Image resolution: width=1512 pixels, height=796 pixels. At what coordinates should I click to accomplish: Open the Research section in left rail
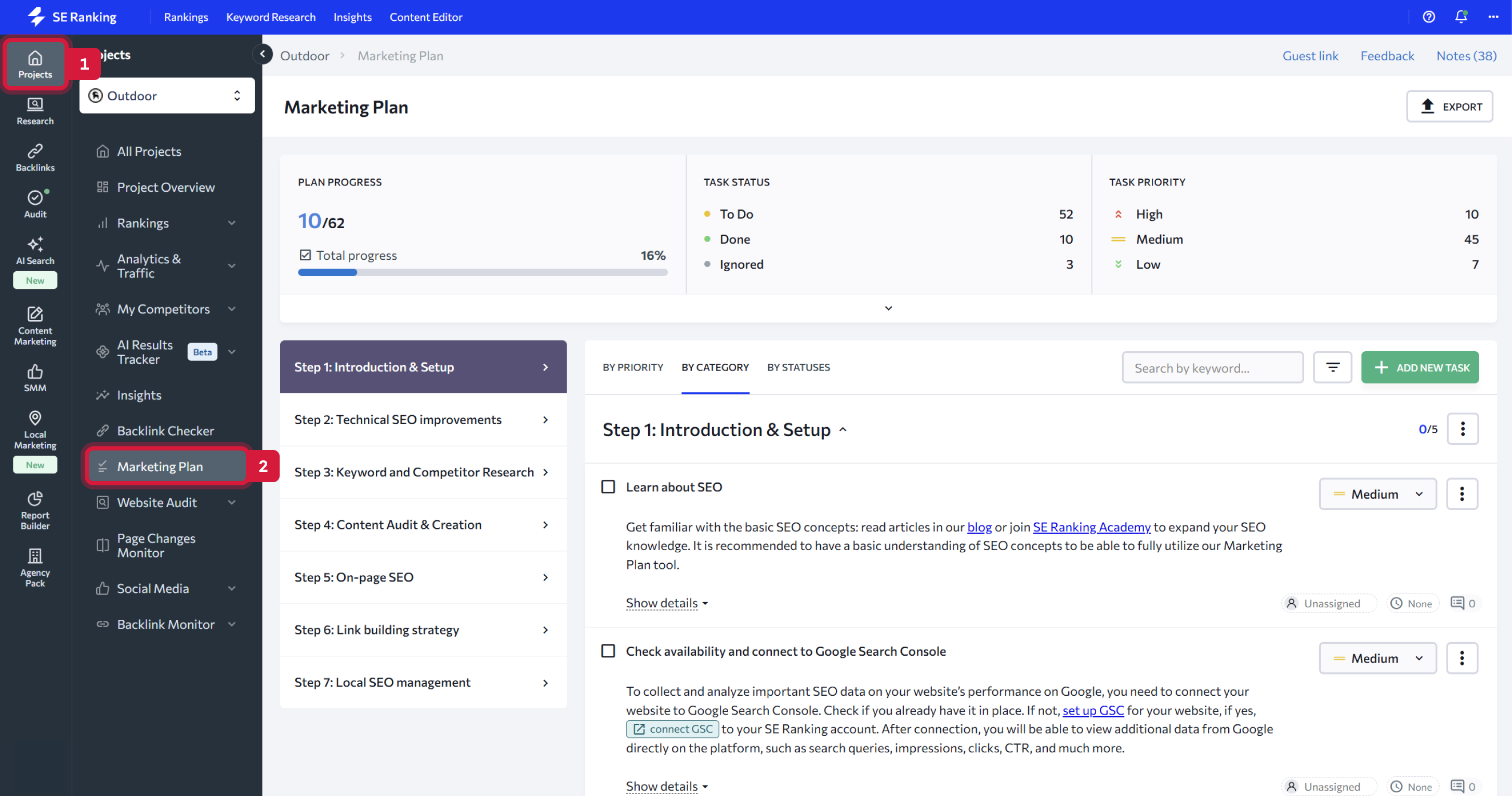tap(35, 111)
